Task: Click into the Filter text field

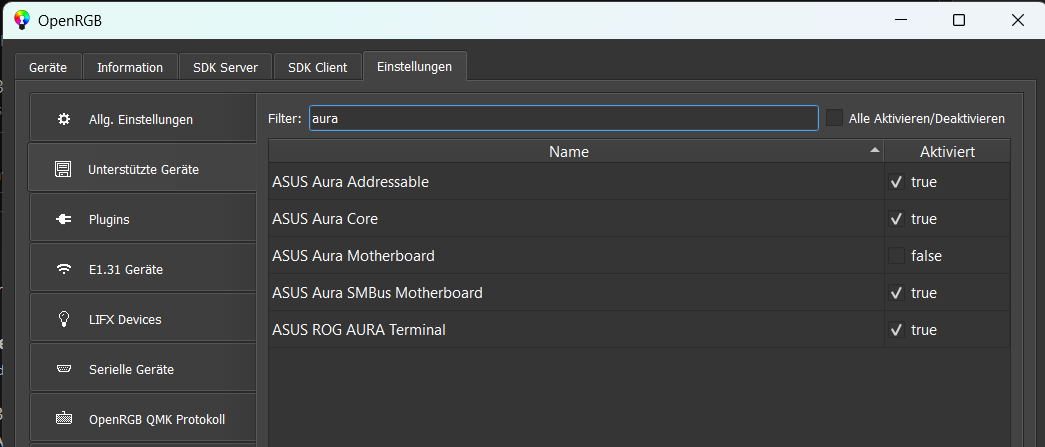Action: (x=563, y=118)
